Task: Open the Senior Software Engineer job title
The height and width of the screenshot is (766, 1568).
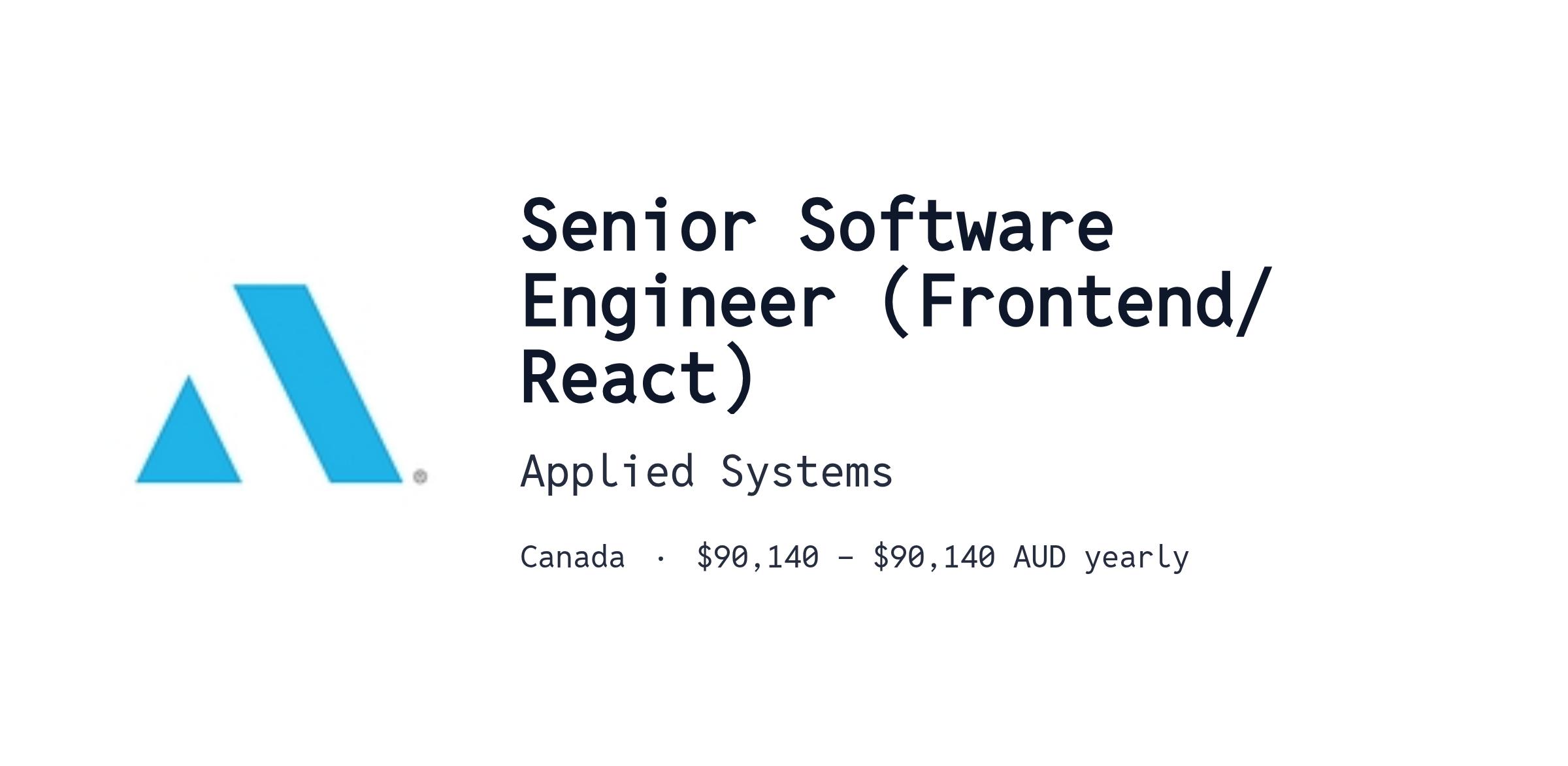Action: (x=896, y=302)
